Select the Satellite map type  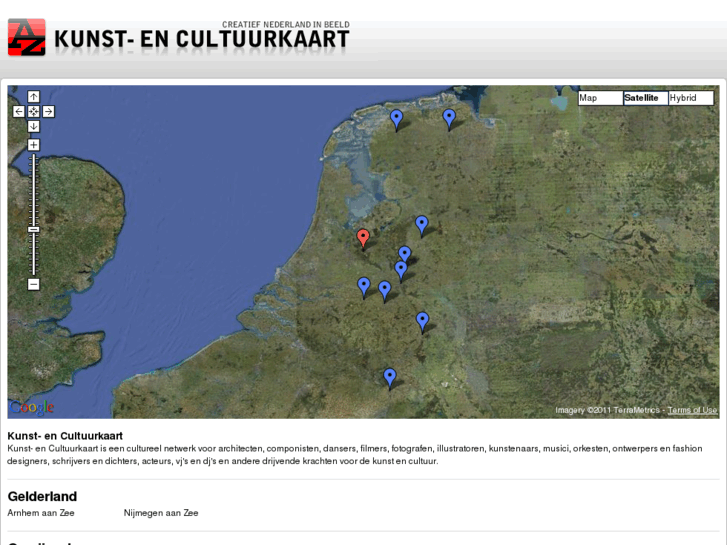[645, 98]
